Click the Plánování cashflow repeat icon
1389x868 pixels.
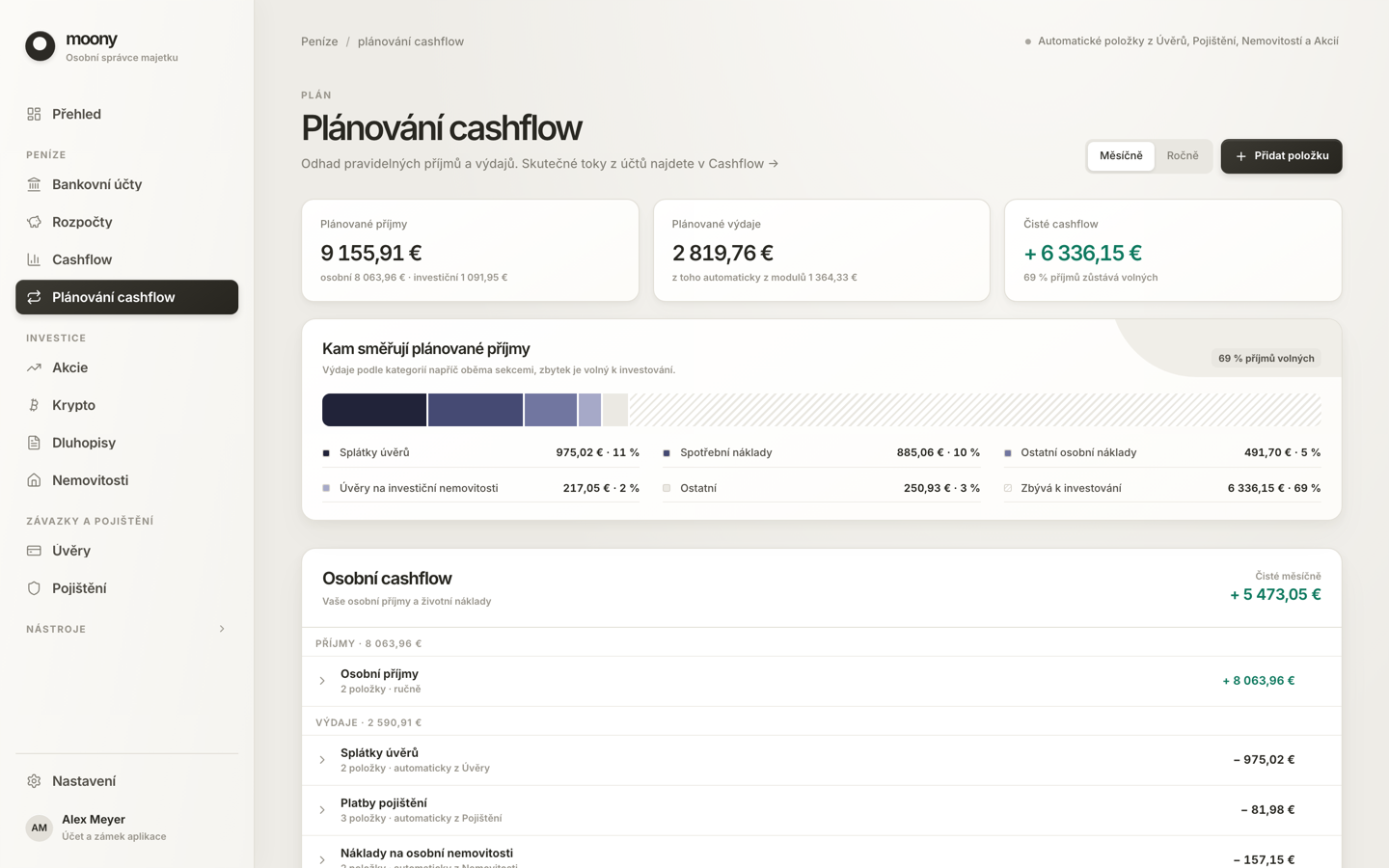pyautogui.click(x=34, y=297)
